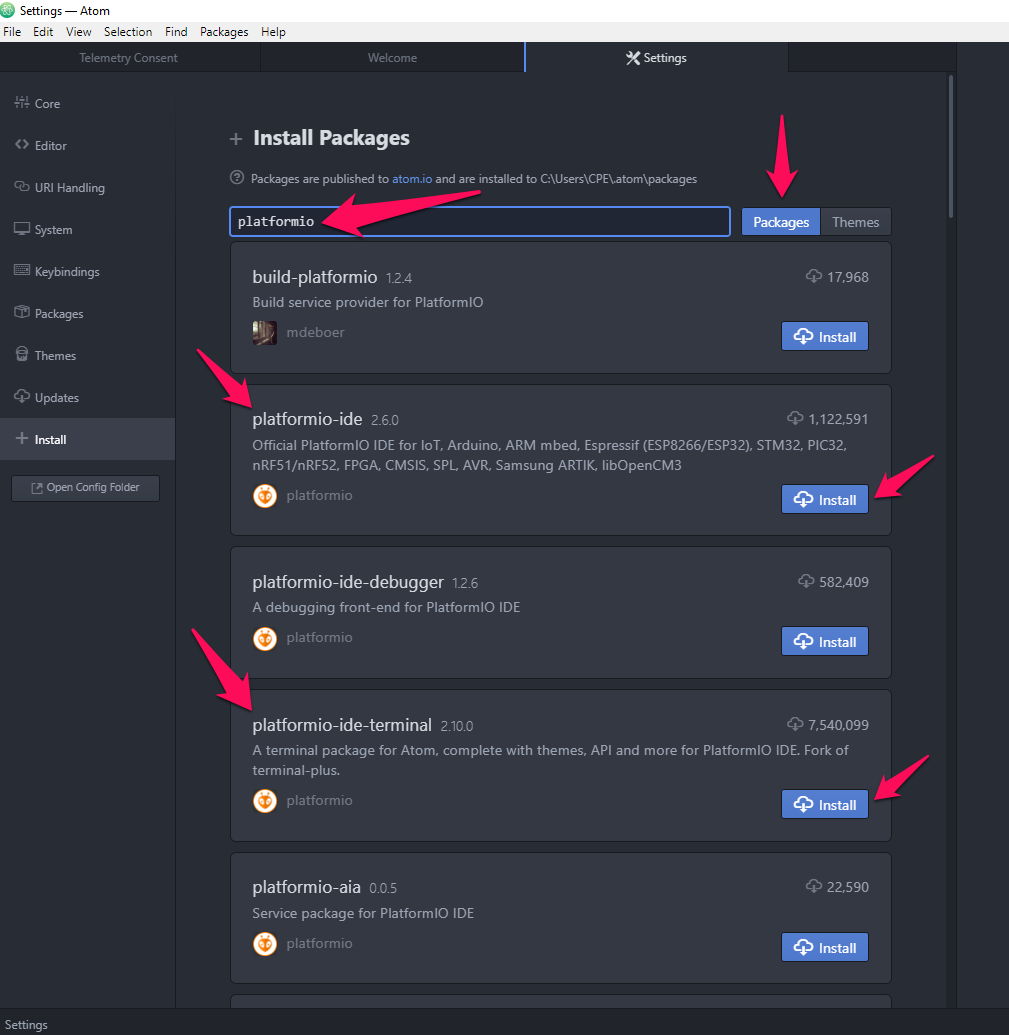Click the URI Handling link icon
The width and height of the screenshot is (1009, 1035).
(22, 187)
